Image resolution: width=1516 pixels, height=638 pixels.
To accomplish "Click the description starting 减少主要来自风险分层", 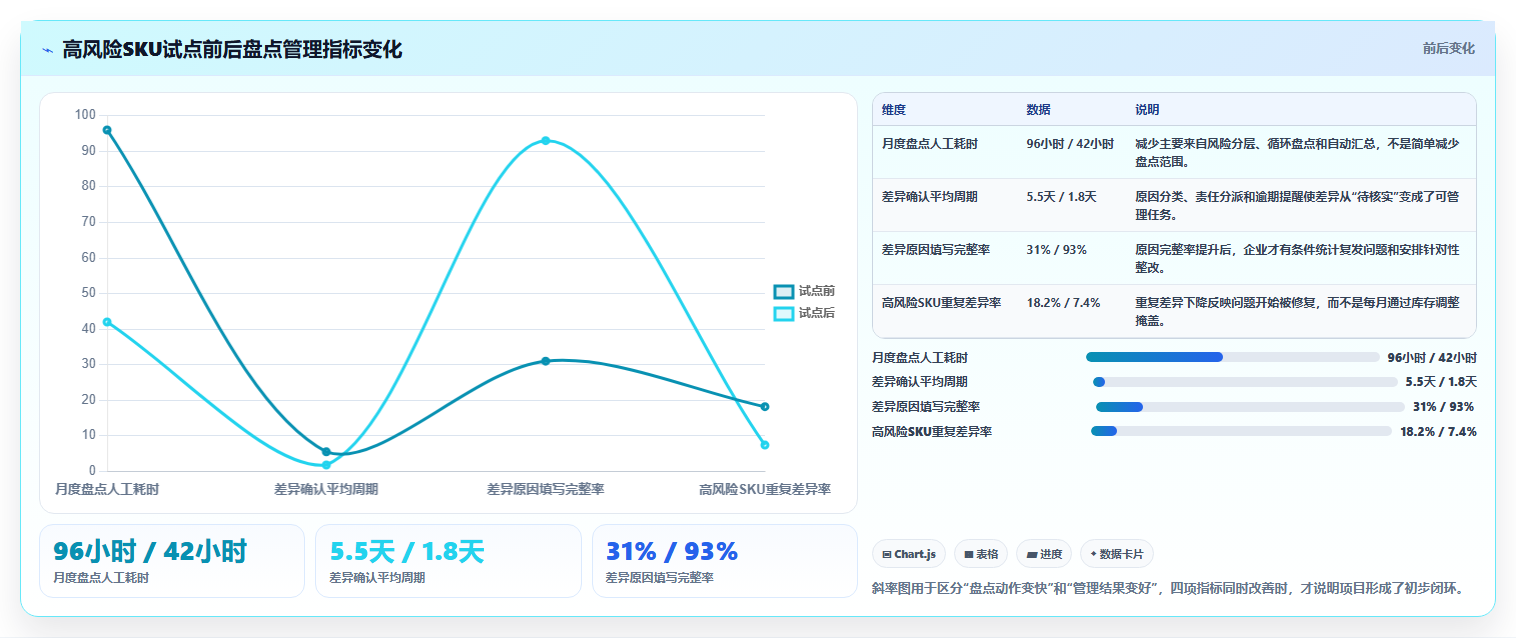I will [x=1297, y=153].
